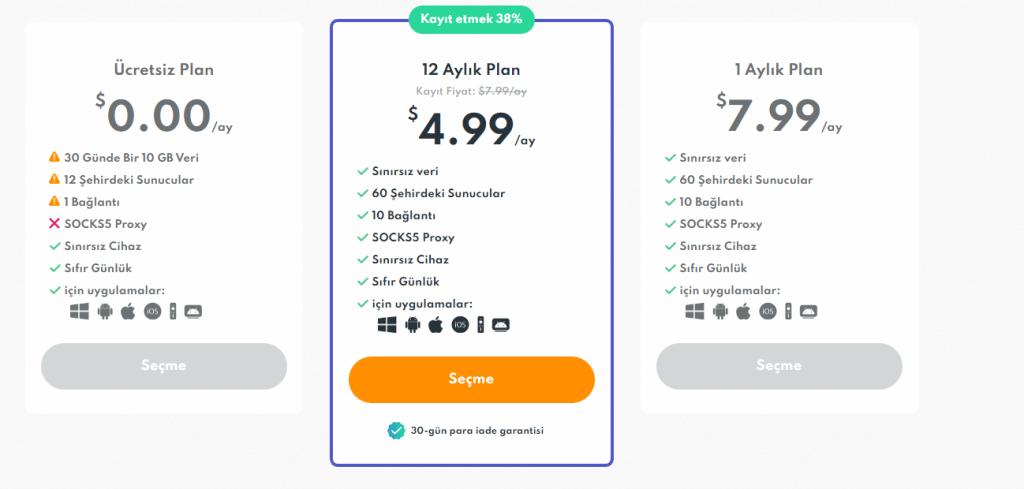Select the 1 Aylık Plan Seçme button
The image size is (1024, 489).
(x=779, y=366)
